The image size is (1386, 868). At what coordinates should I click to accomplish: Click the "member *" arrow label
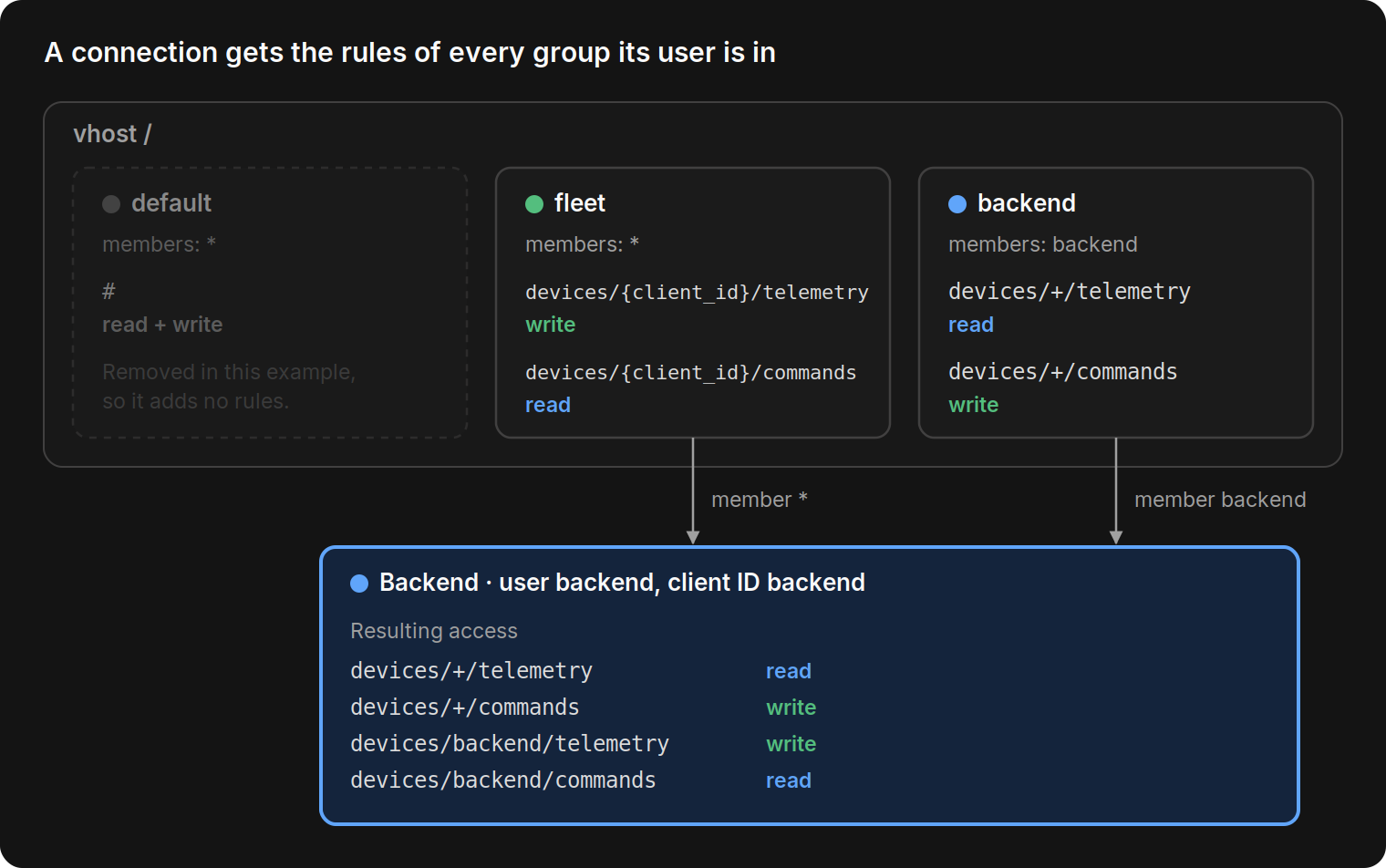tap(760, 500)
